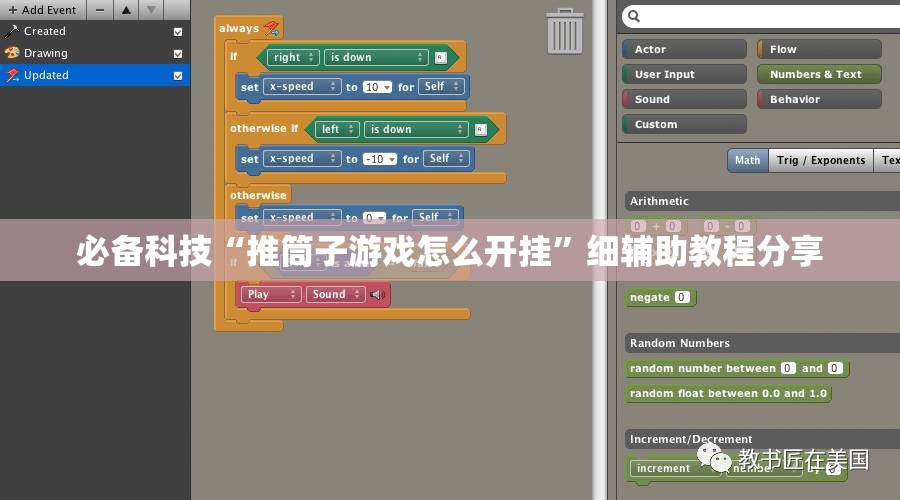The width and height of the screenshot is (900, 500).
Task: Open the 'is down' dropdown beside right
Action: tap(376, 57)
